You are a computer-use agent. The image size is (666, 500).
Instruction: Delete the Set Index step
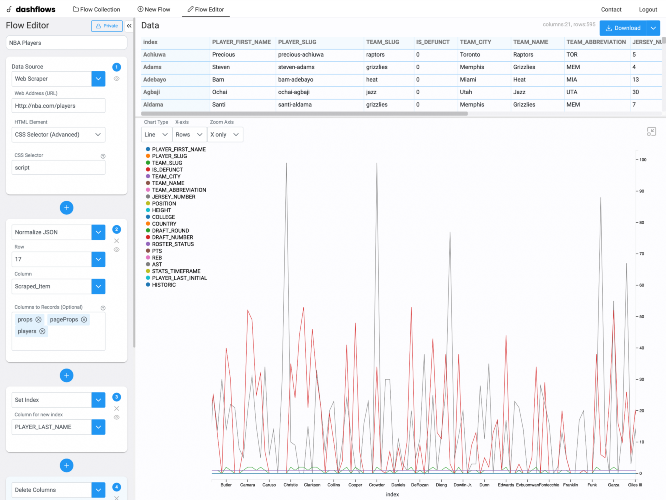click(x=116, y=409)
